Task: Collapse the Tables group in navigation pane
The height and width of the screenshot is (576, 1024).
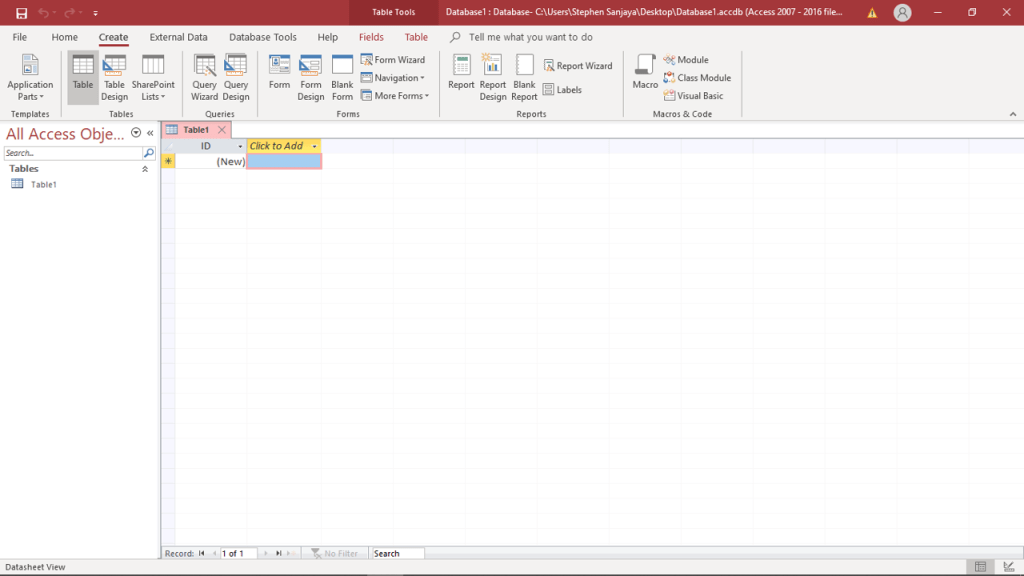Action: tap(145, 169)
